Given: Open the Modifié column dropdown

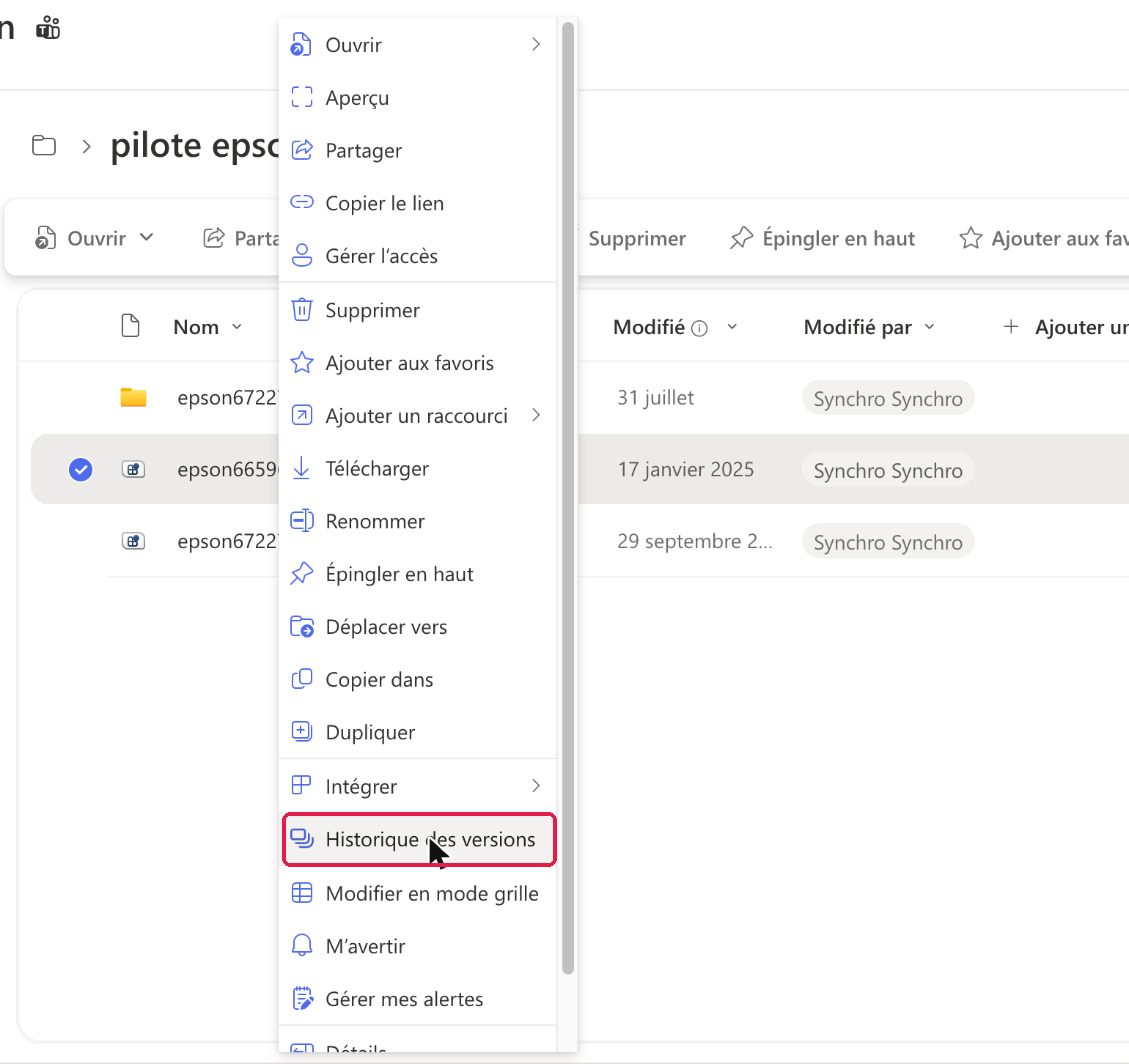Looking at the screenshot, I should point(732,327).
